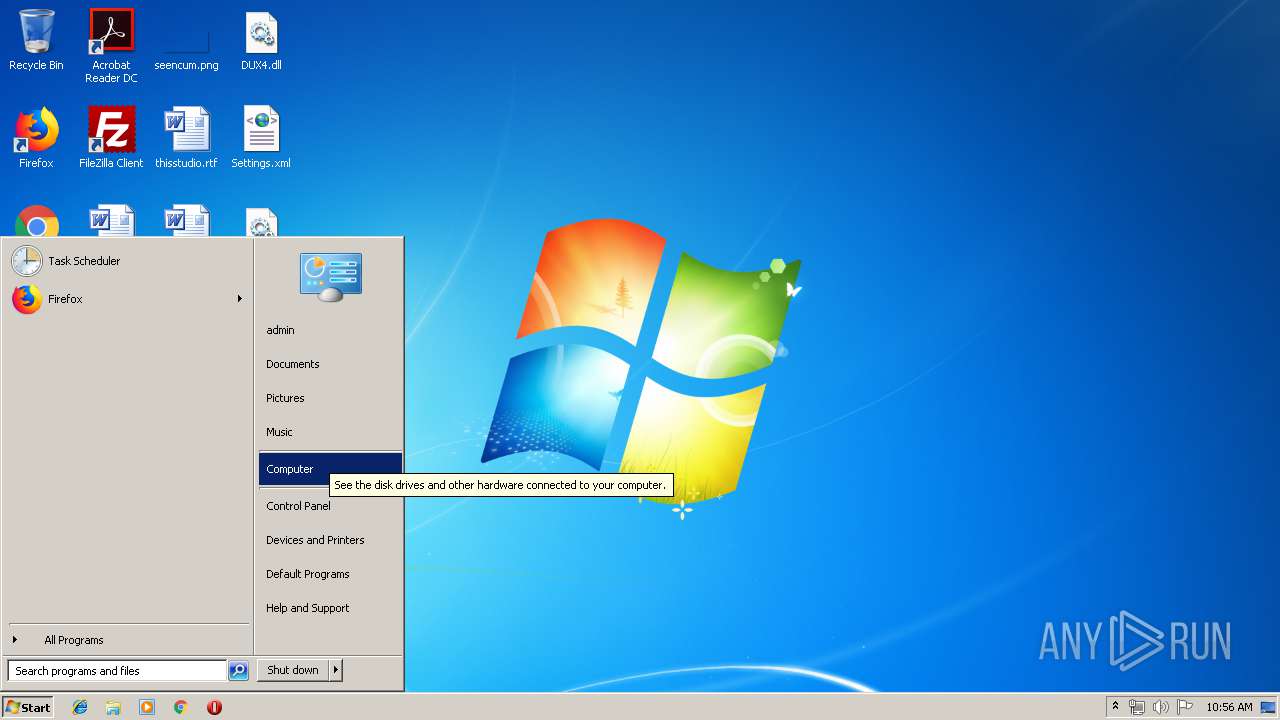
Task: Select Settings.xml file on desktop
Action: (x=261, y=138)
